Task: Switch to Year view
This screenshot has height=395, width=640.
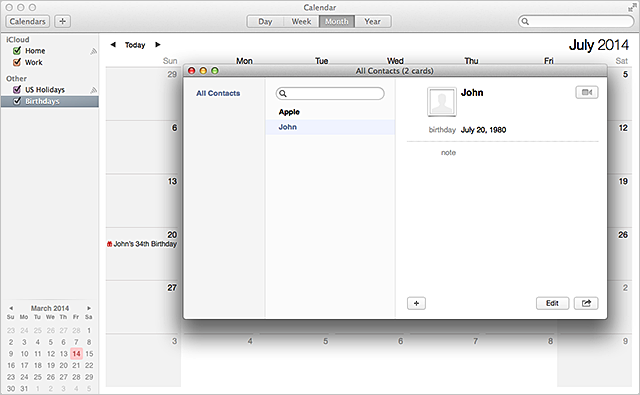Action: point(373,21)
